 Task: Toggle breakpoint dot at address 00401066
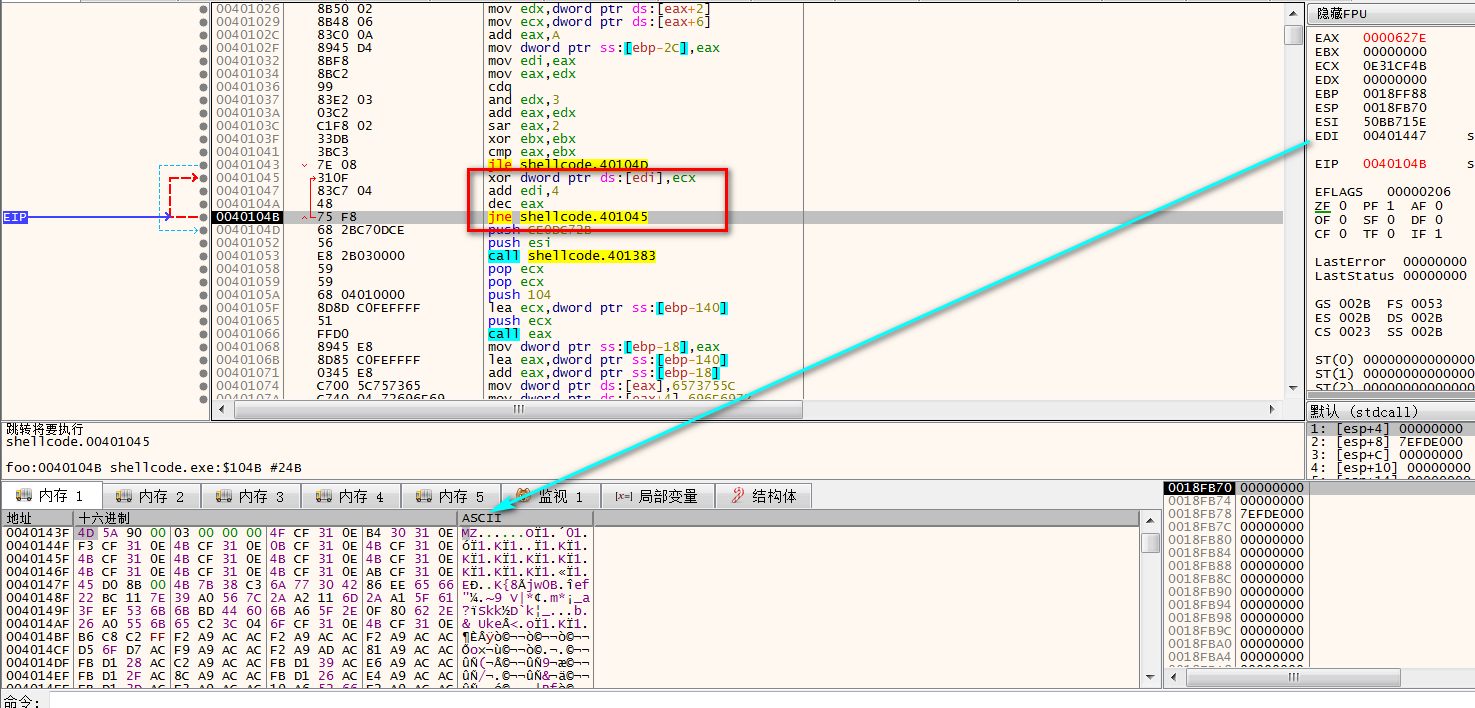(204, 334)
